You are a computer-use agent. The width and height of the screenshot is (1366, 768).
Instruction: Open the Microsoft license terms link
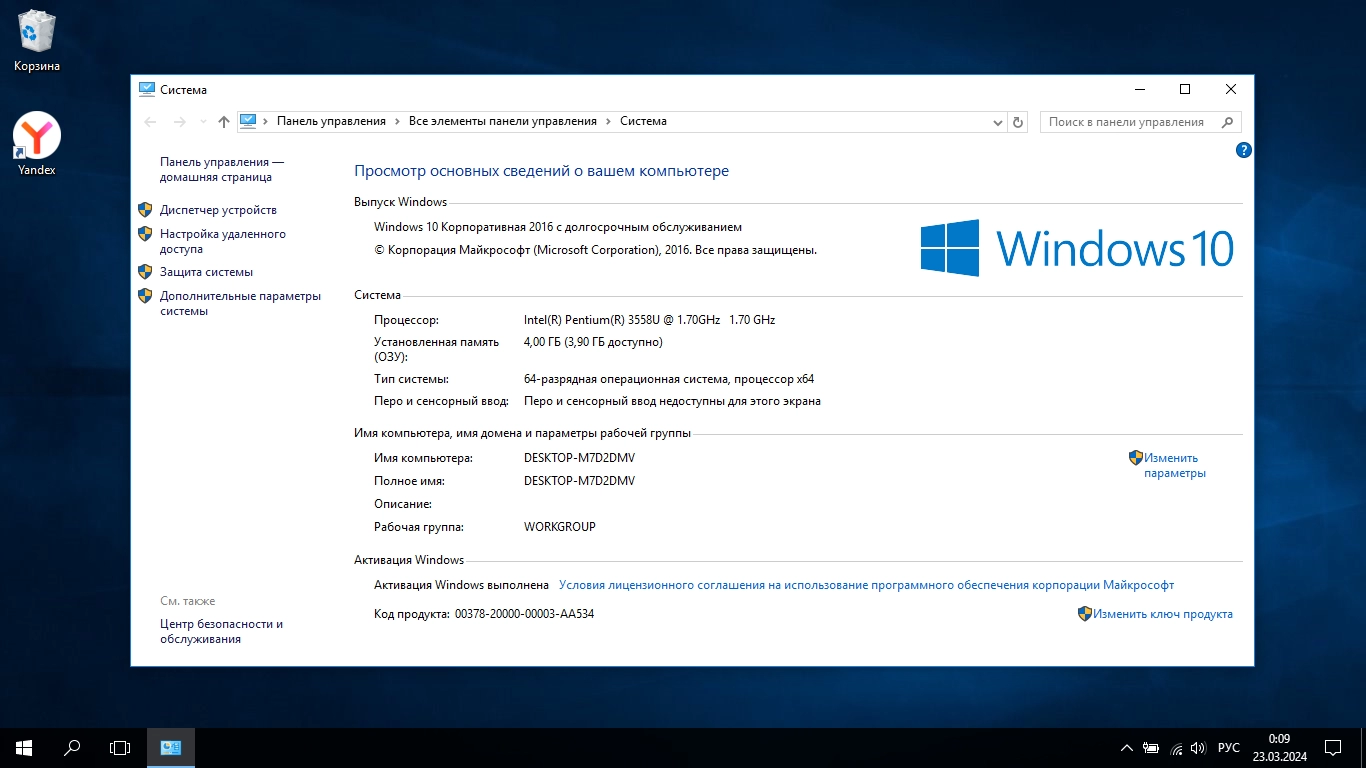coord(866,585)
